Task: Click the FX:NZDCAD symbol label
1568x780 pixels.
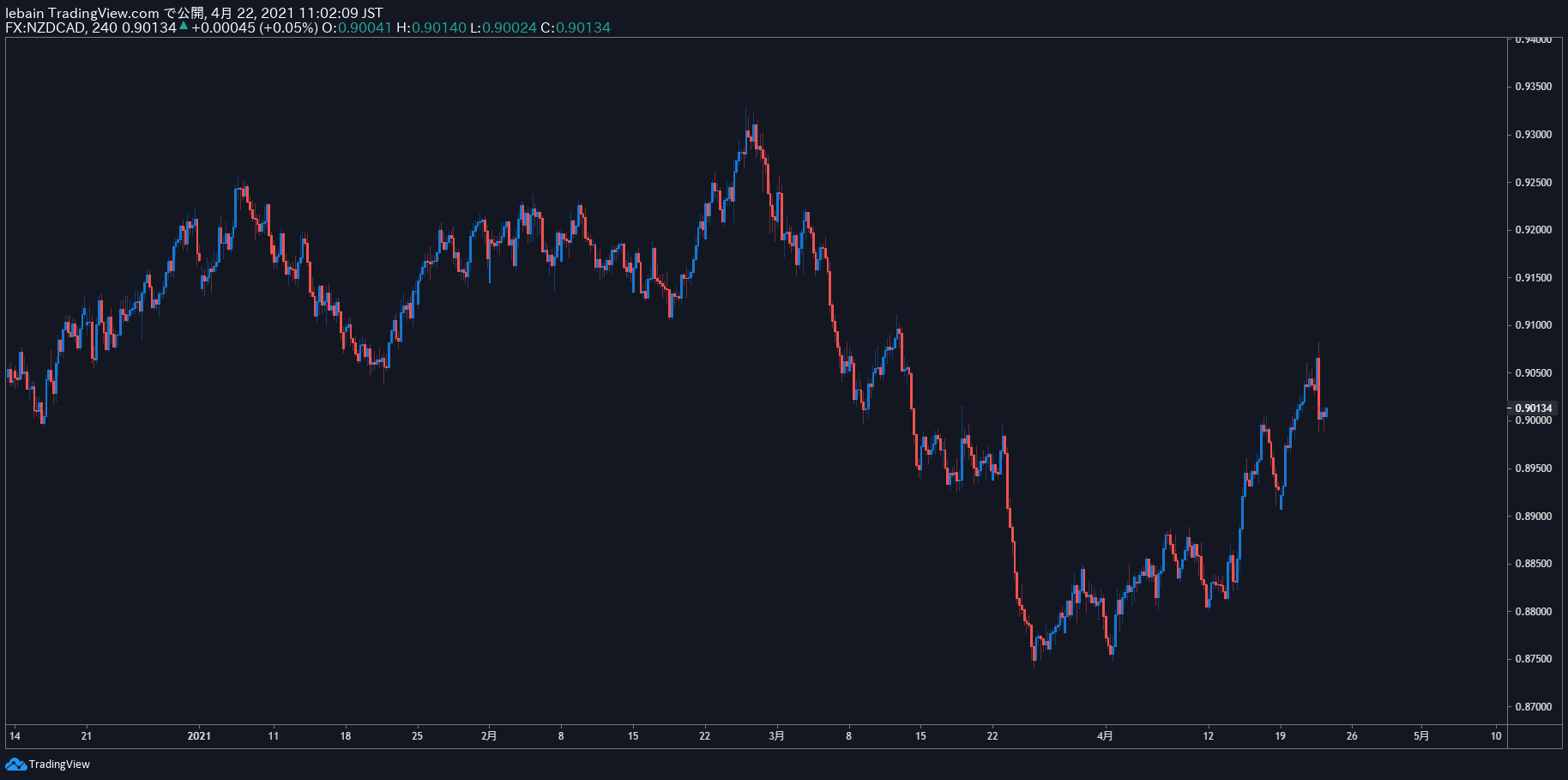Action: click(x=45, y=27)
